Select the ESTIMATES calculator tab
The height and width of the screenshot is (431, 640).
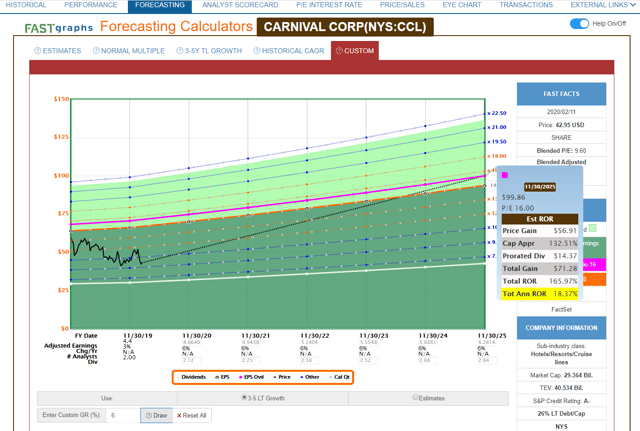click(58, 51)
